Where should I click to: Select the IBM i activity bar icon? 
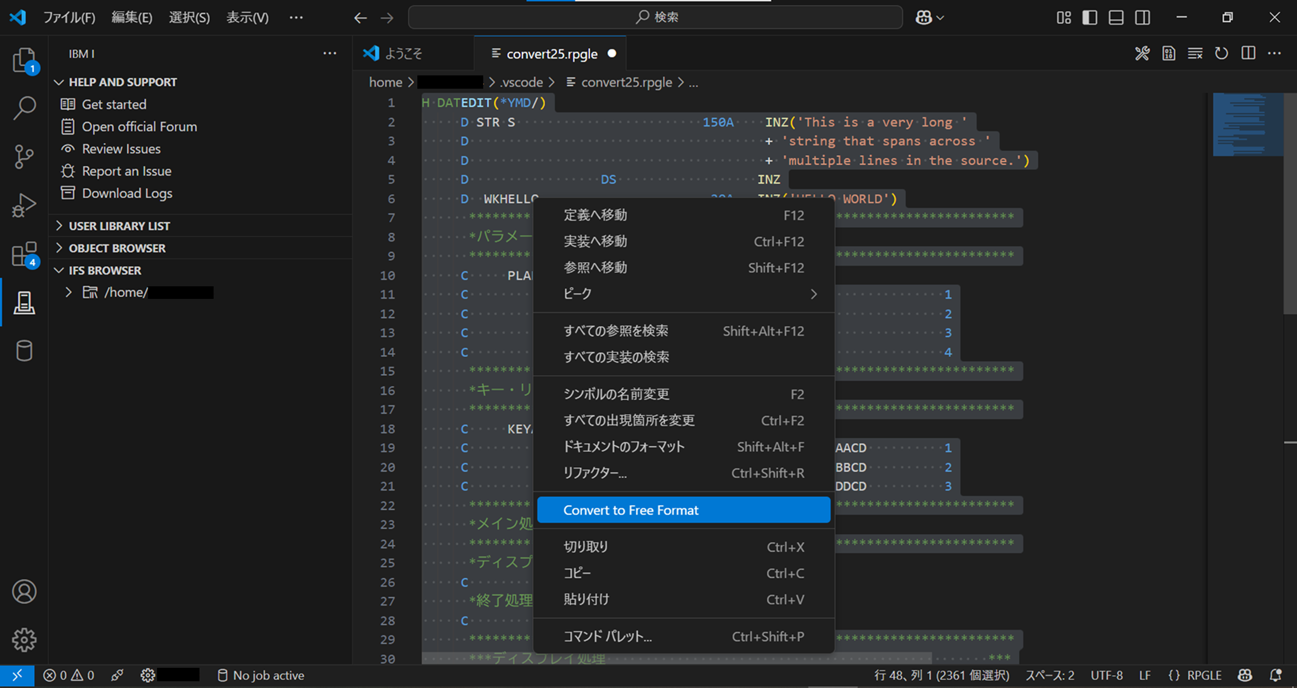tap(24, 302)
